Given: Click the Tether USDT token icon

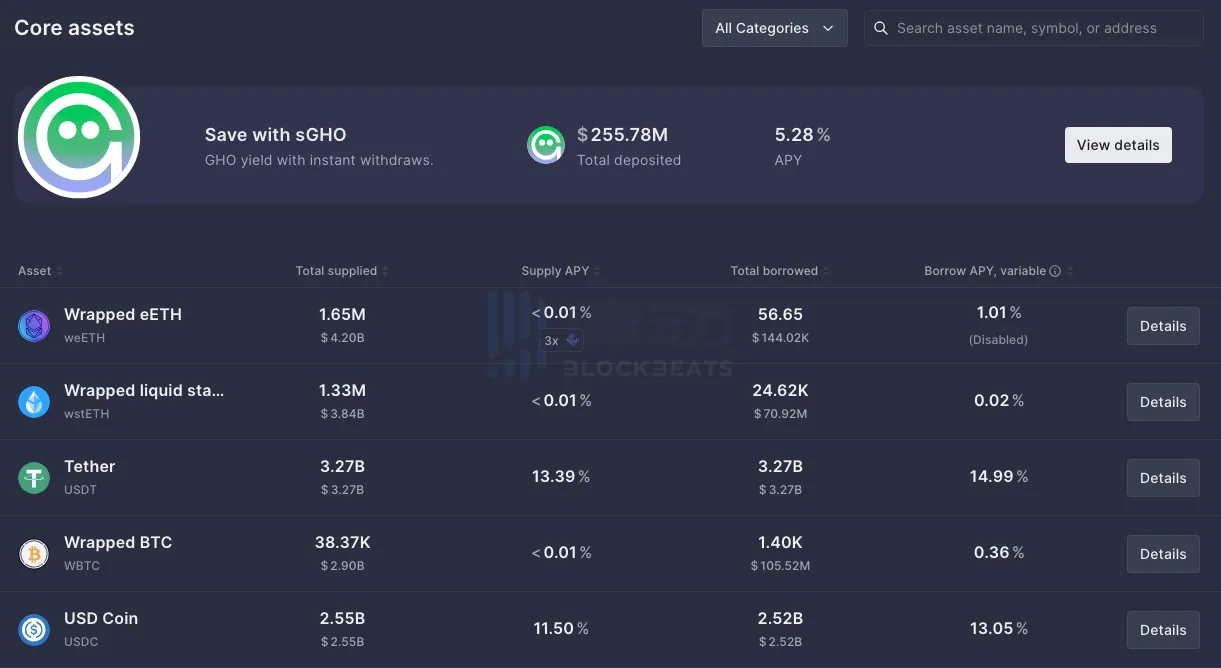Looking at the screenshot, I should point(34,478).
